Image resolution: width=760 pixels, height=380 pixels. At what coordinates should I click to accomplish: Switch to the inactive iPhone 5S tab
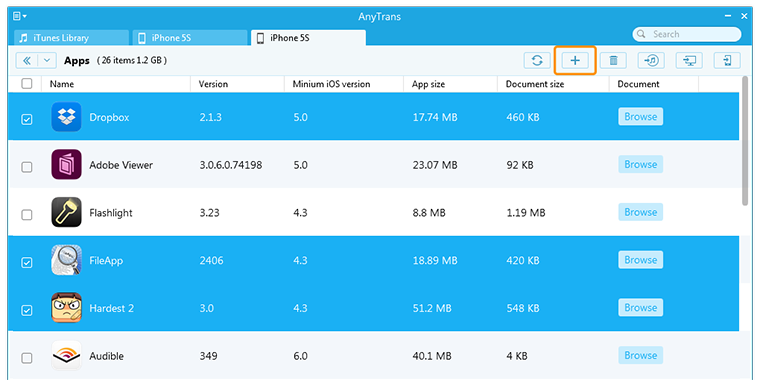point(190,38)
